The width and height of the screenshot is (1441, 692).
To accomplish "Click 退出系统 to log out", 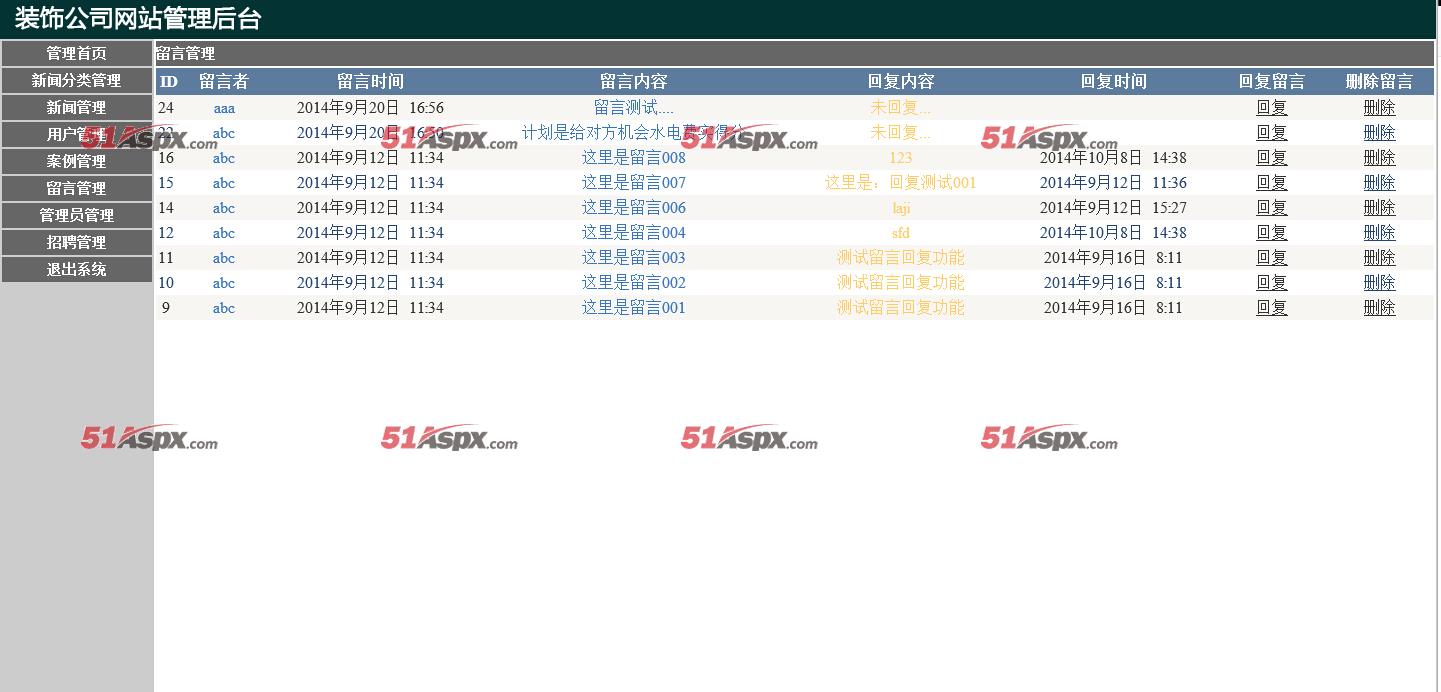I will pyautogui.click(x=77, y=269).
